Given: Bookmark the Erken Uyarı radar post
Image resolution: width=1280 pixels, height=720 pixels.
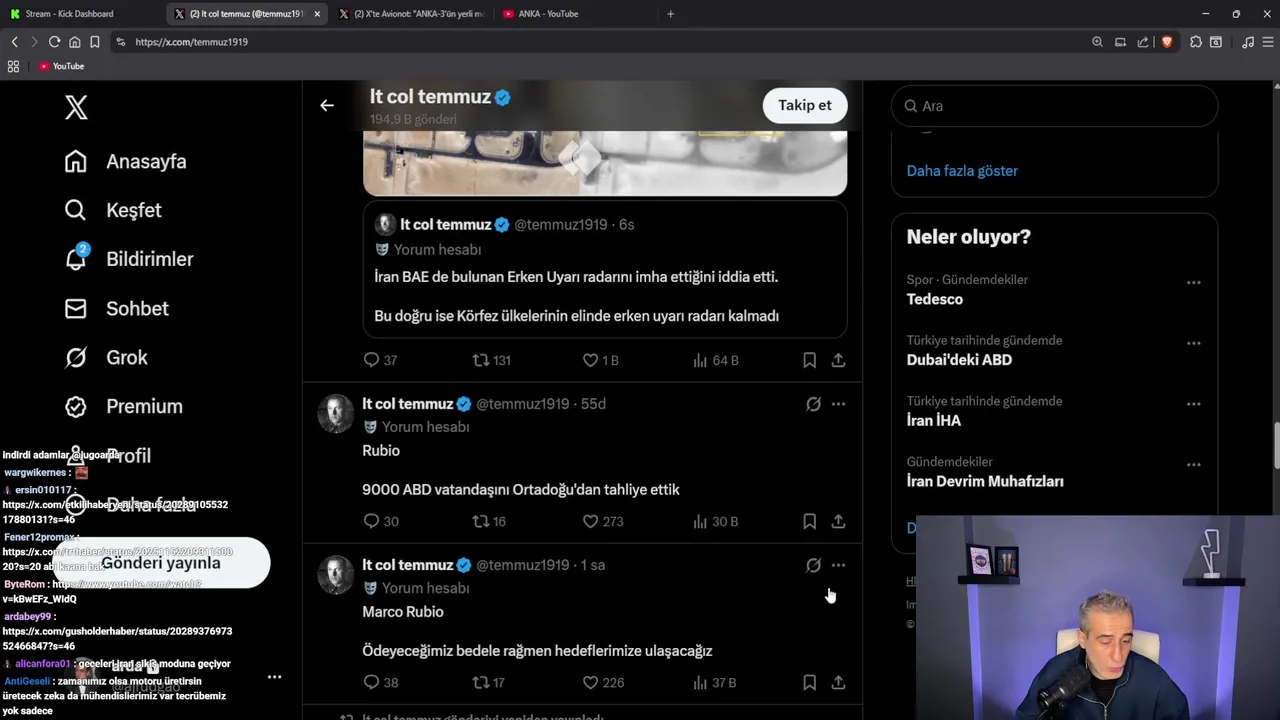Looking at the screenshot, I should (x=809, y=360).
